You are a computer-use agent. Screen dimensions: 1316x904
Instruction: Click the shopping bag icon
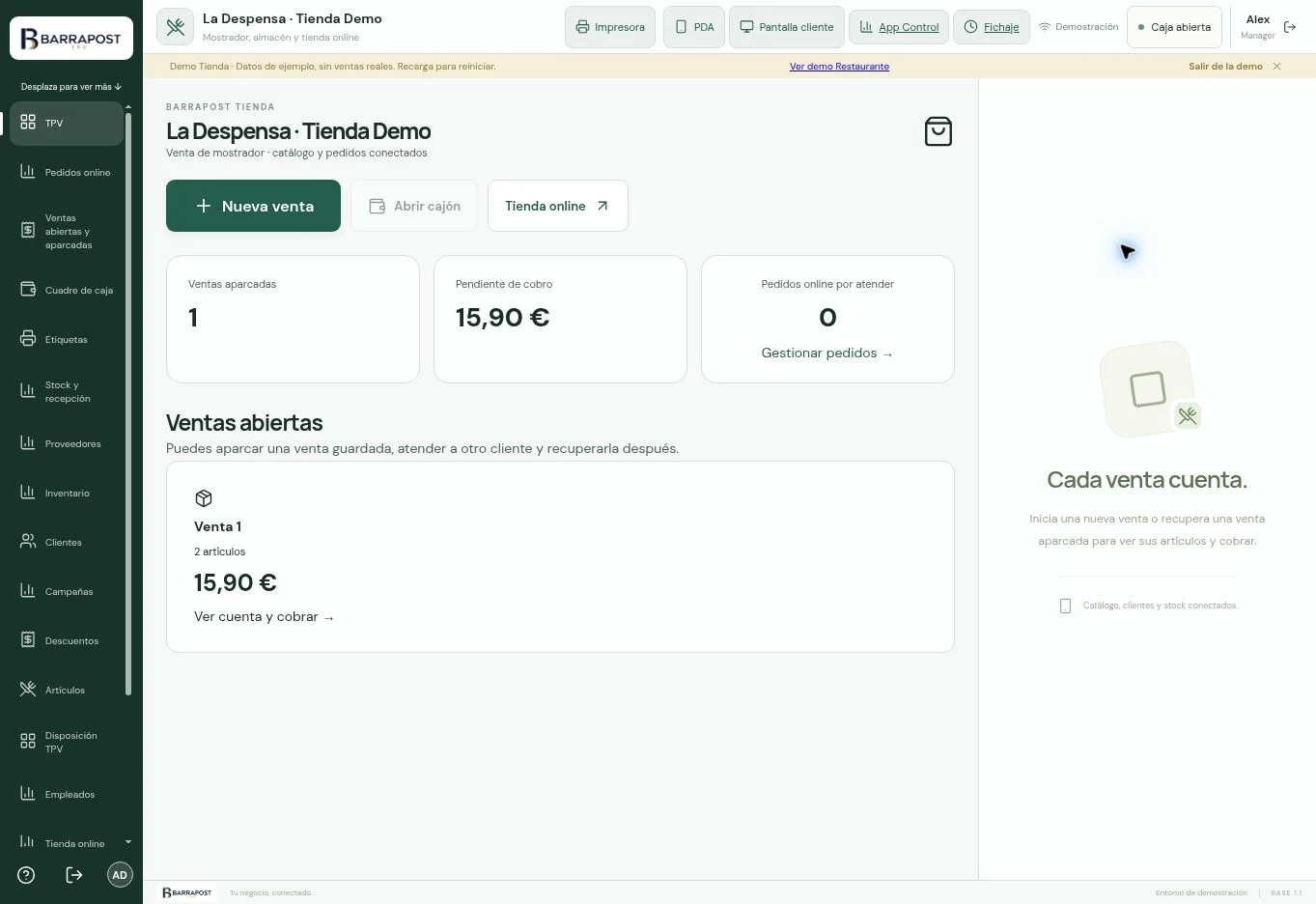[938, 131]
